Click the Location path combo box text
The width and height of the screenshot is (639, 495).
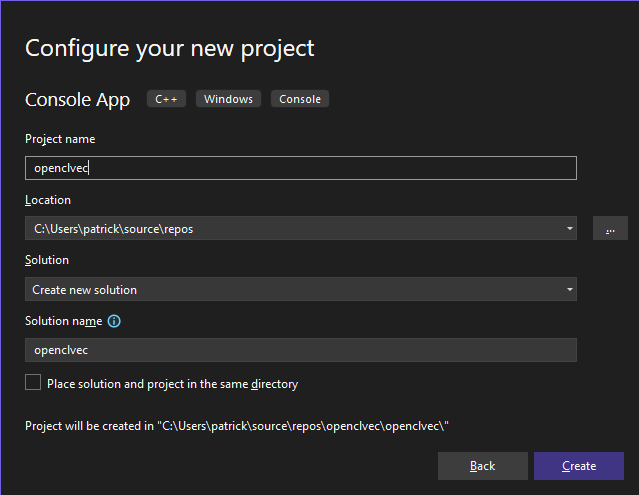coord(114,229)
